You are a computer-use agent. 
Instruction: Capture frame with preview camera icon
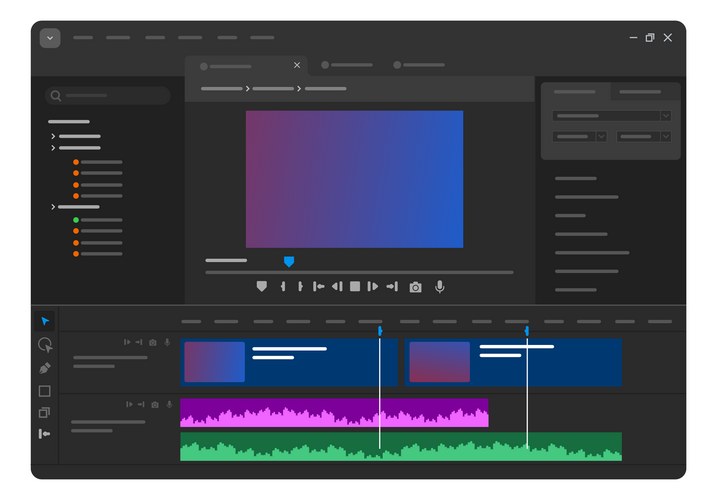(x=415, y=287)
